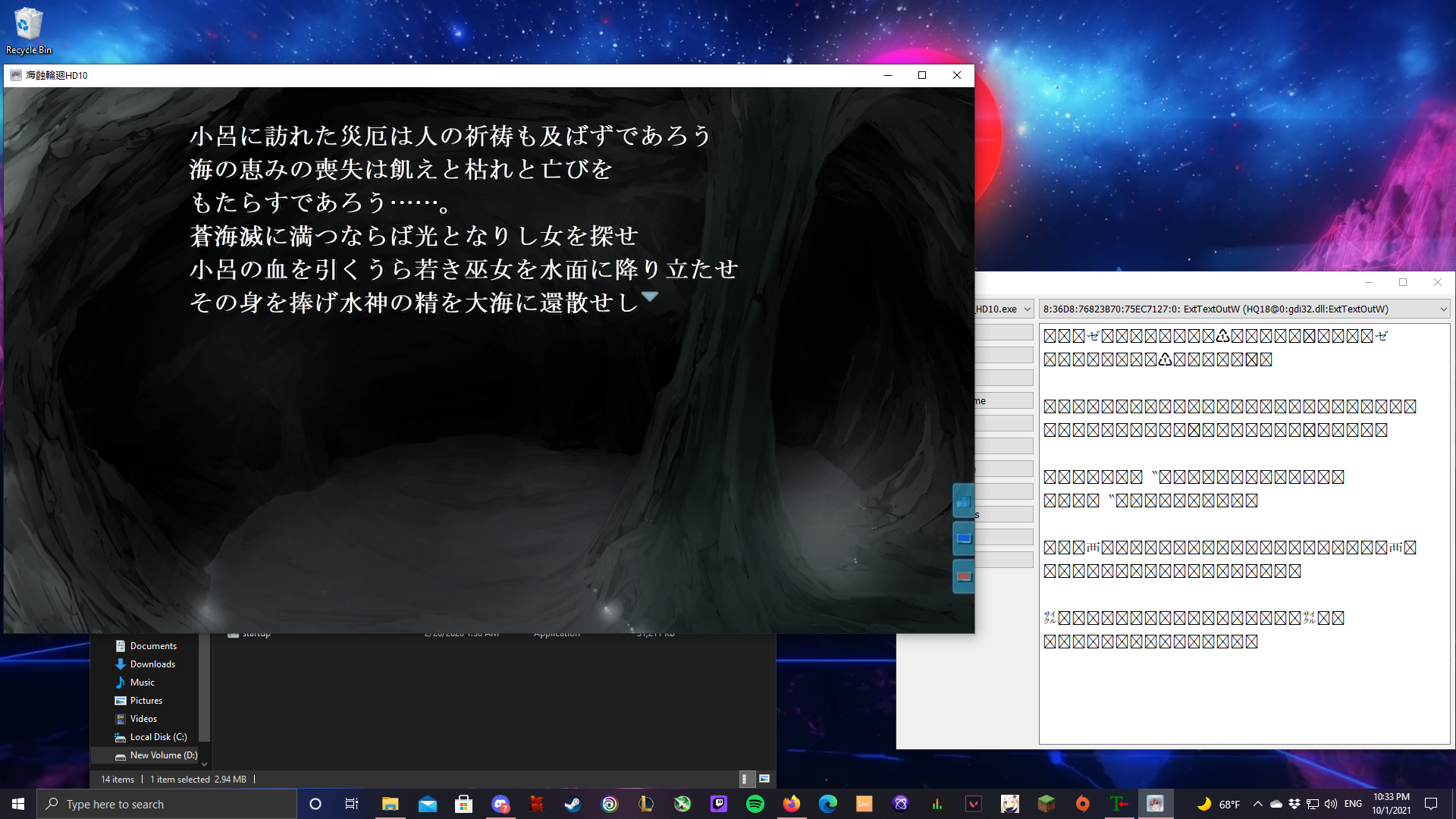Click the red screen icon in the game's quick menu
The image size is (1456, 819).
pyautogui.click(x=963, y=576)
